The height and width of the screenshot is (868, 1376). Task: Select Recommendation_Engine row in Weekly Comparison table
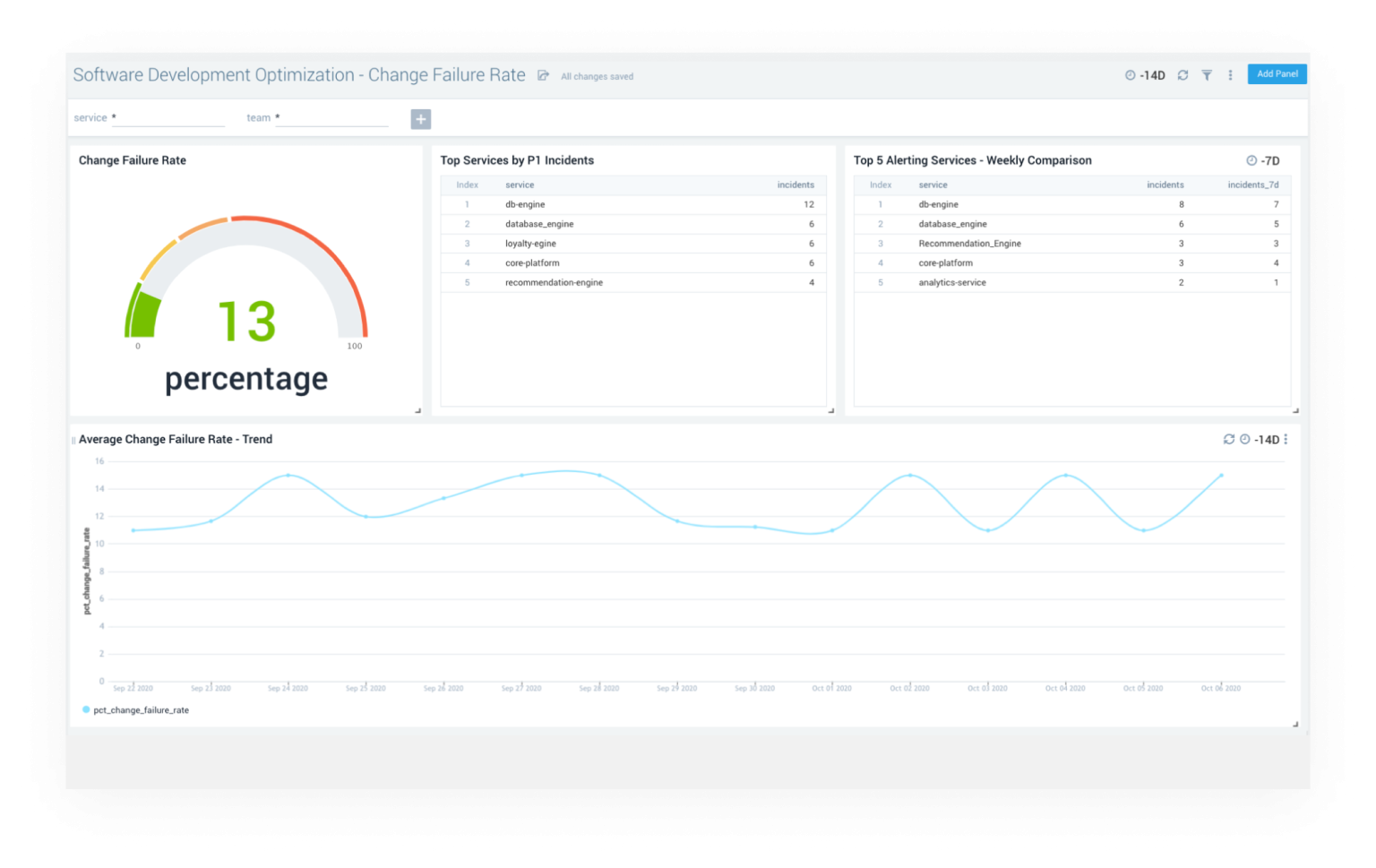[x=1071, y=244]
